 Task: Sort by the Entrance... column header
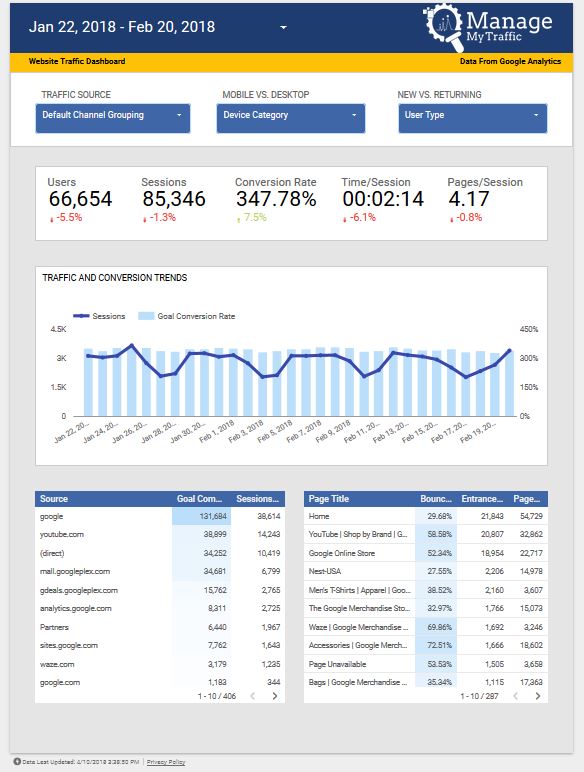click(482, 499)
